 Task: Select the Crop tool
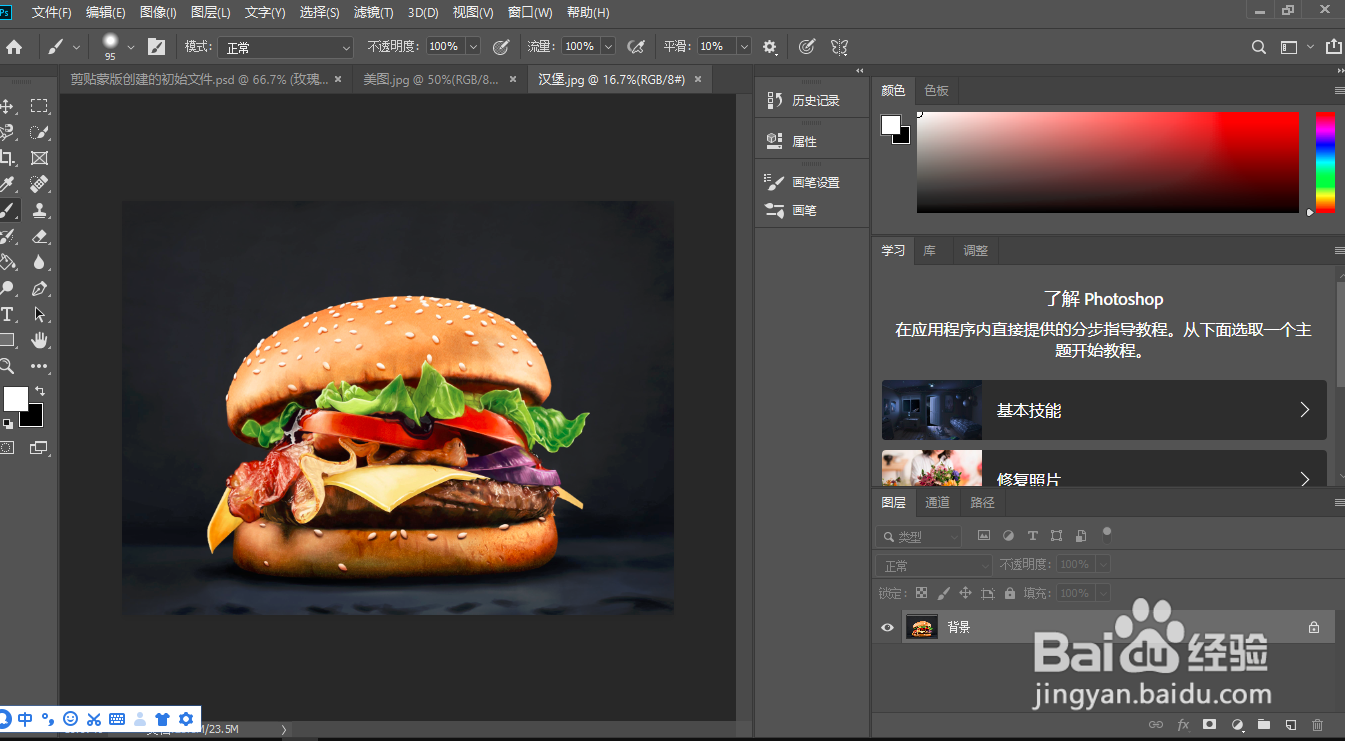[7, 158]
